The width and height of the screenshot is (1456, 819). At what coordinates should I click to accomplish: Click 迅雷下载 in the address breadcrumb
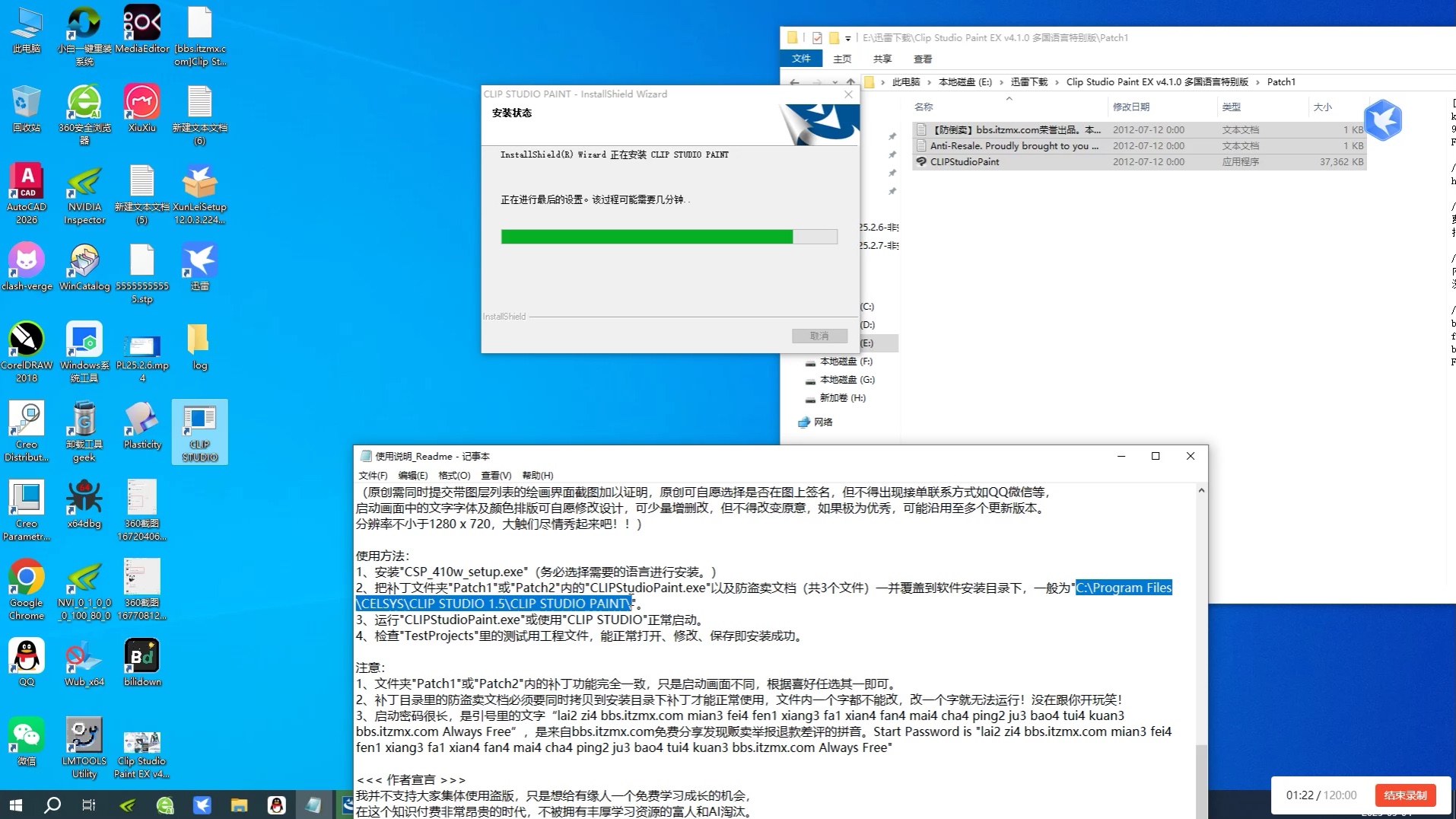[1028, 81]
